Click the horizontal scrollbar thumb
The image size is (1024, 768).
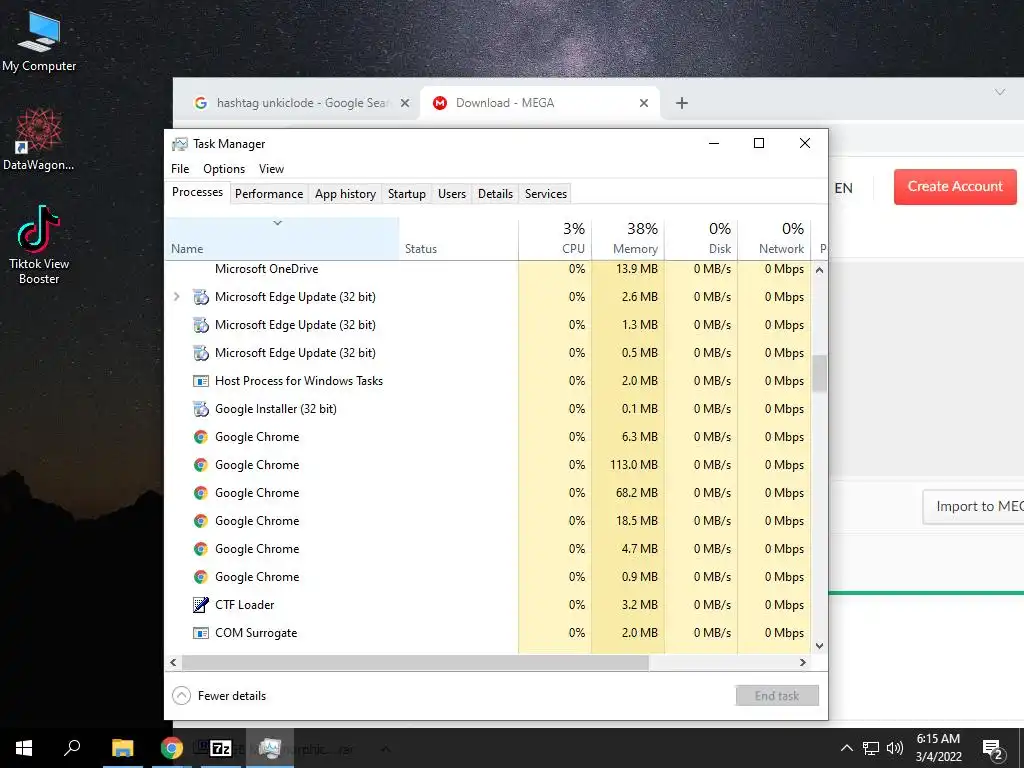[x=415, y=662]
